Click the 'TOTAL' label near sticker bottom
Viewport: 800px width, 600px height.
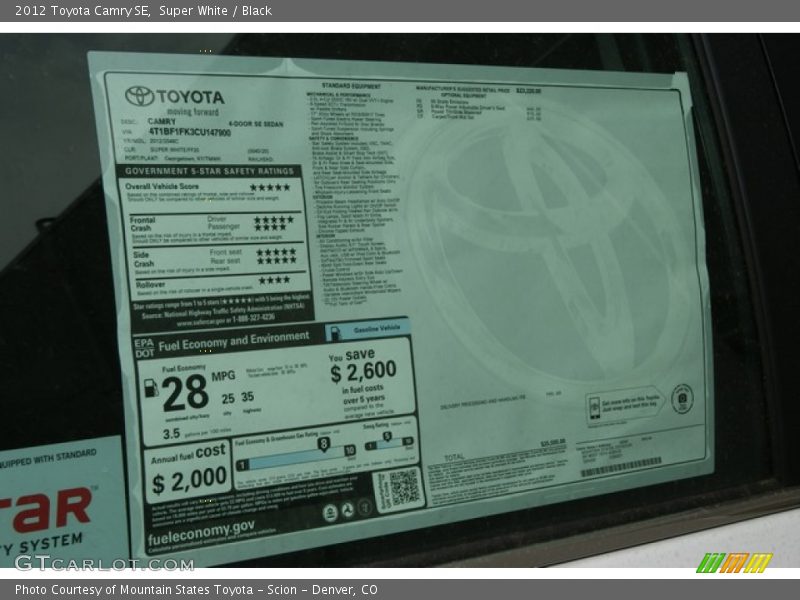(454, 458)
